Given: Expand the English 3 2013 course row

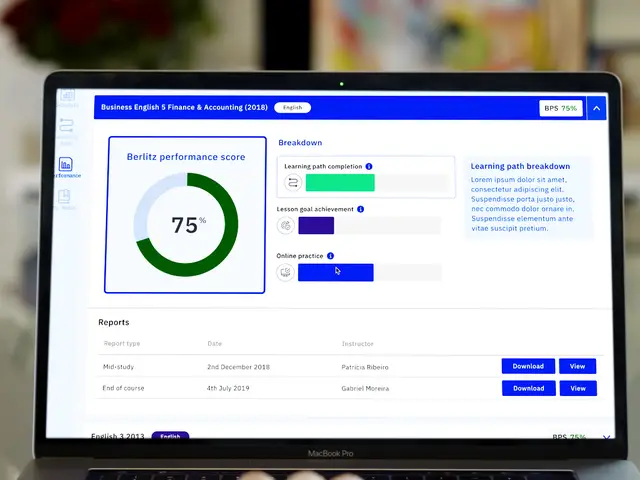Looking at the screenshot, I should [x=606, y=437].
